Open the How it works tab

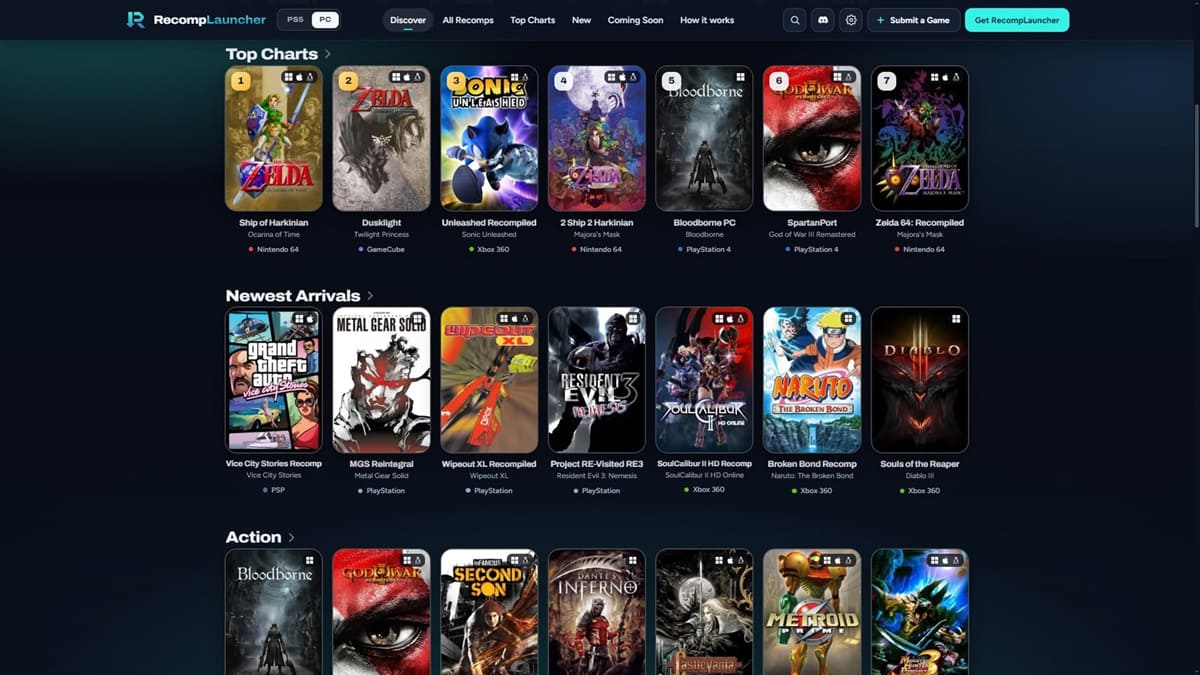point(707,20)
